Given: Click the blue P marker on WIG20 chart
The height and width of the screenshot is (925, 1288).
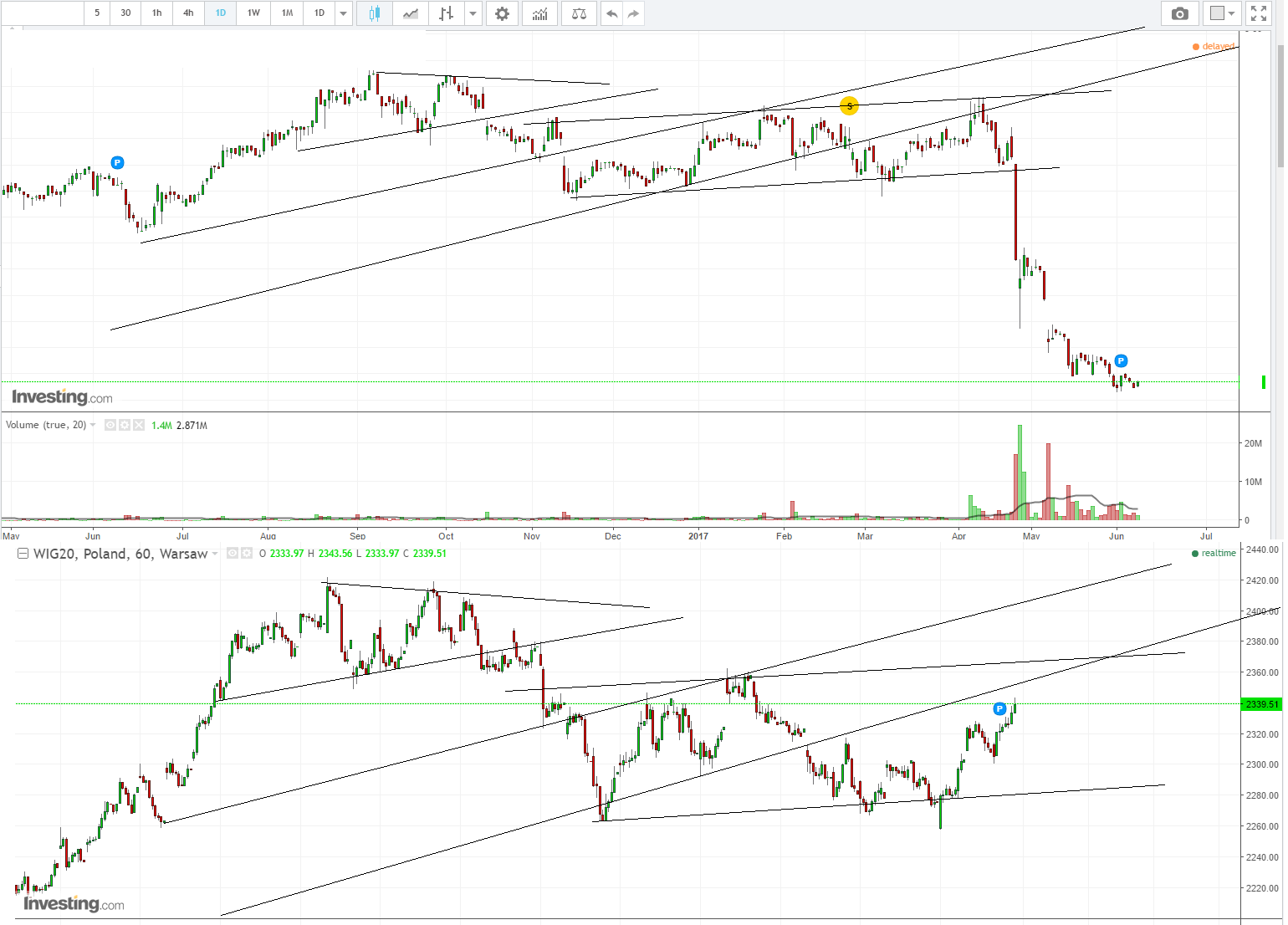Looking at the screenshot, I should [999, 709].
